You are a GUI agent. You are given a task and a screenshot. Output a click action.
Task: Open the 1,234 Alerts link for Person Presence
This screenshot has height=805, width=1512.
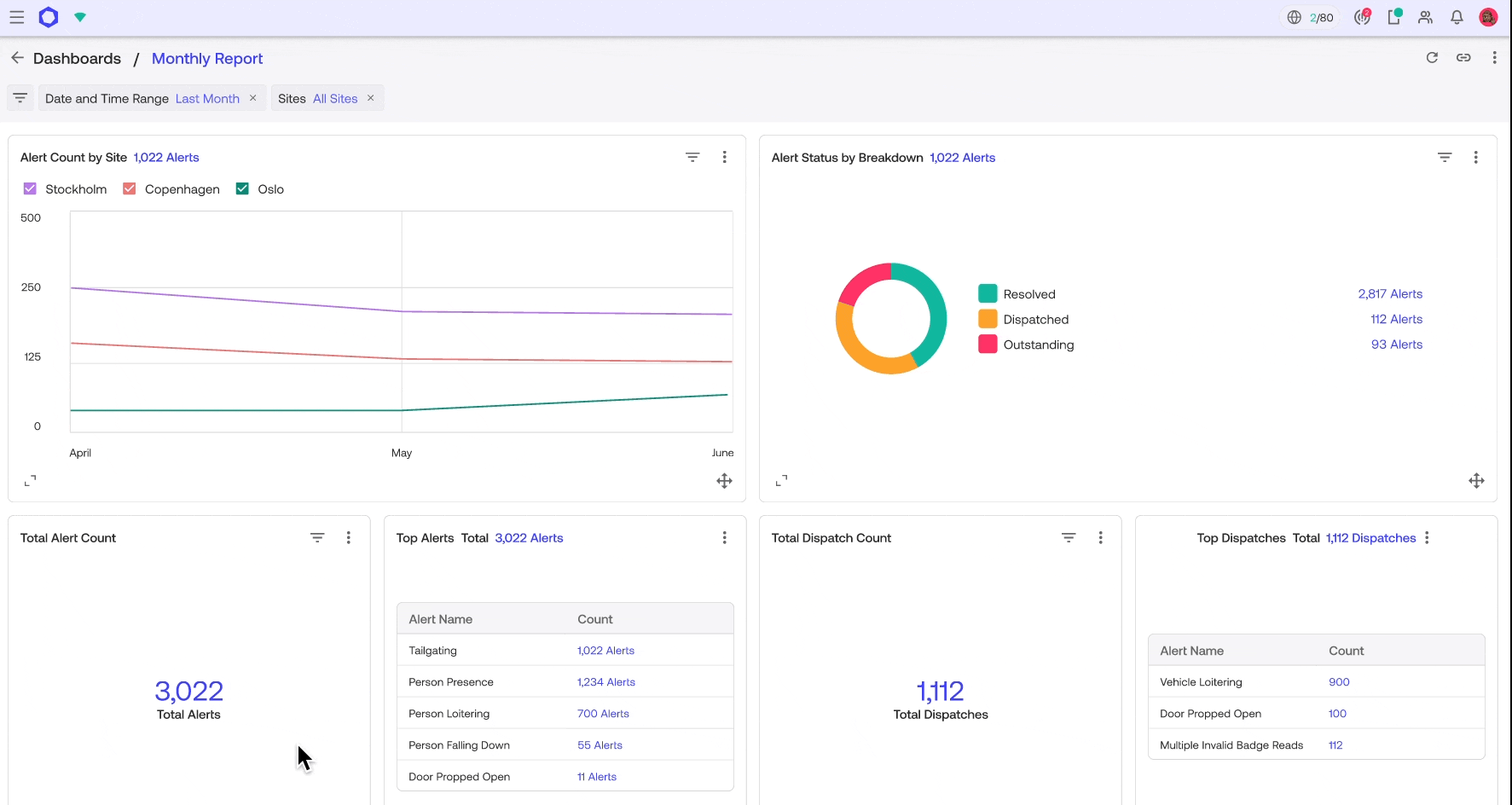(x=605, y=681)
